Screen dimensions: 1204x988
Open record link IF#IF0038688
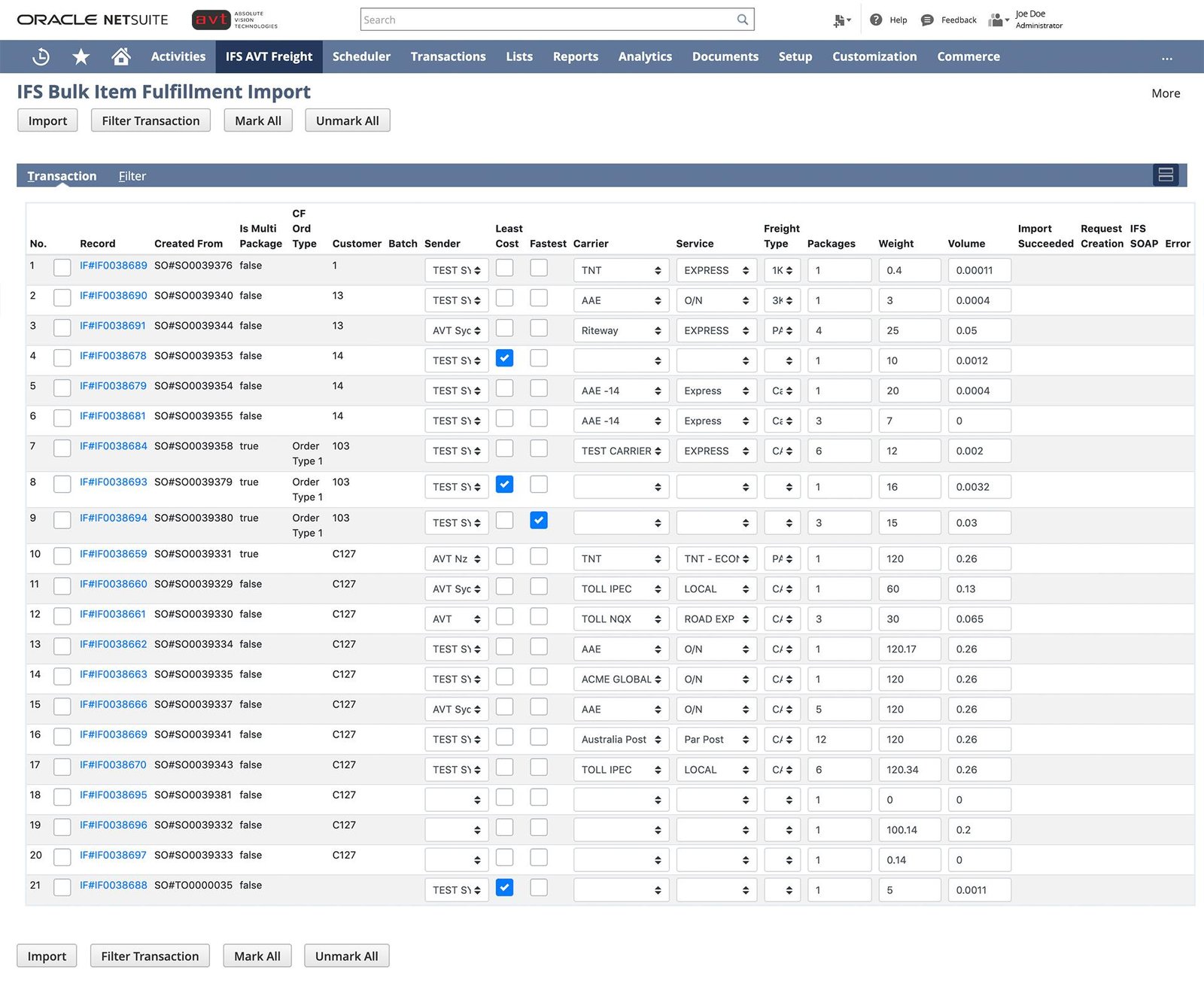pyautogui.click(x=113, y=886)
